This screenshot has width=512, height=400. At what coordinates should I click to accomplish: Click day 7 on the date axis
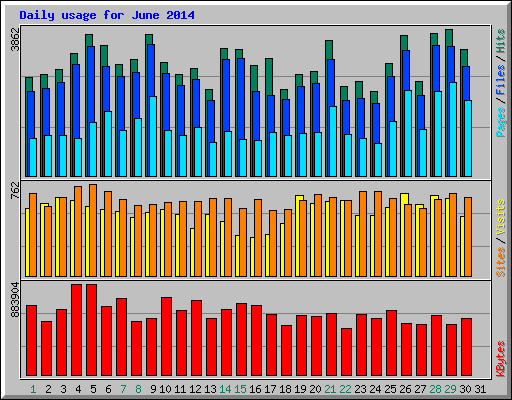pyautogui.click(x=123, y=389)
